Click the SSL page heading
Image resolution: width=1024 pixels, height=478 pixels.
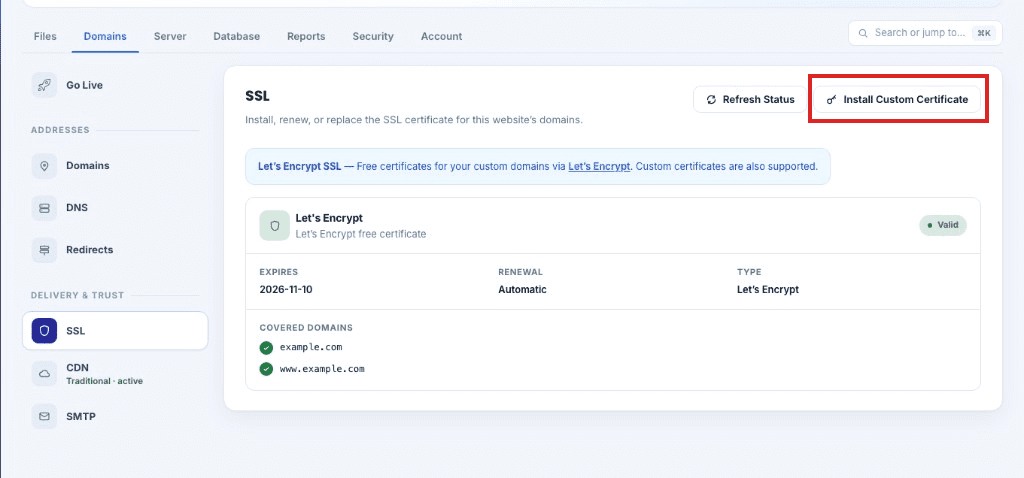(257, 97)
